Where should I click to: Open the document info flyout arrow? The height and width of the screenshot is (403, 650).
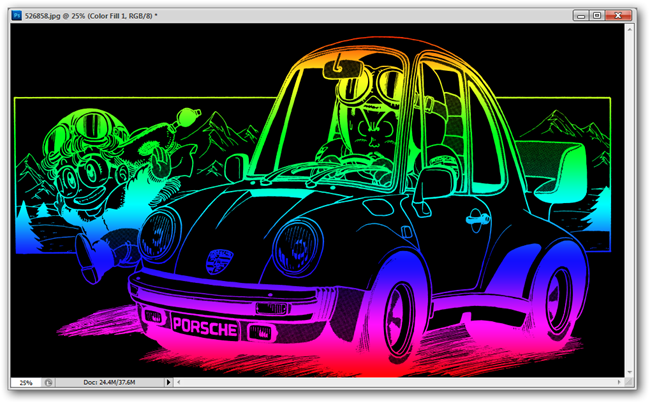click(168, 382)
